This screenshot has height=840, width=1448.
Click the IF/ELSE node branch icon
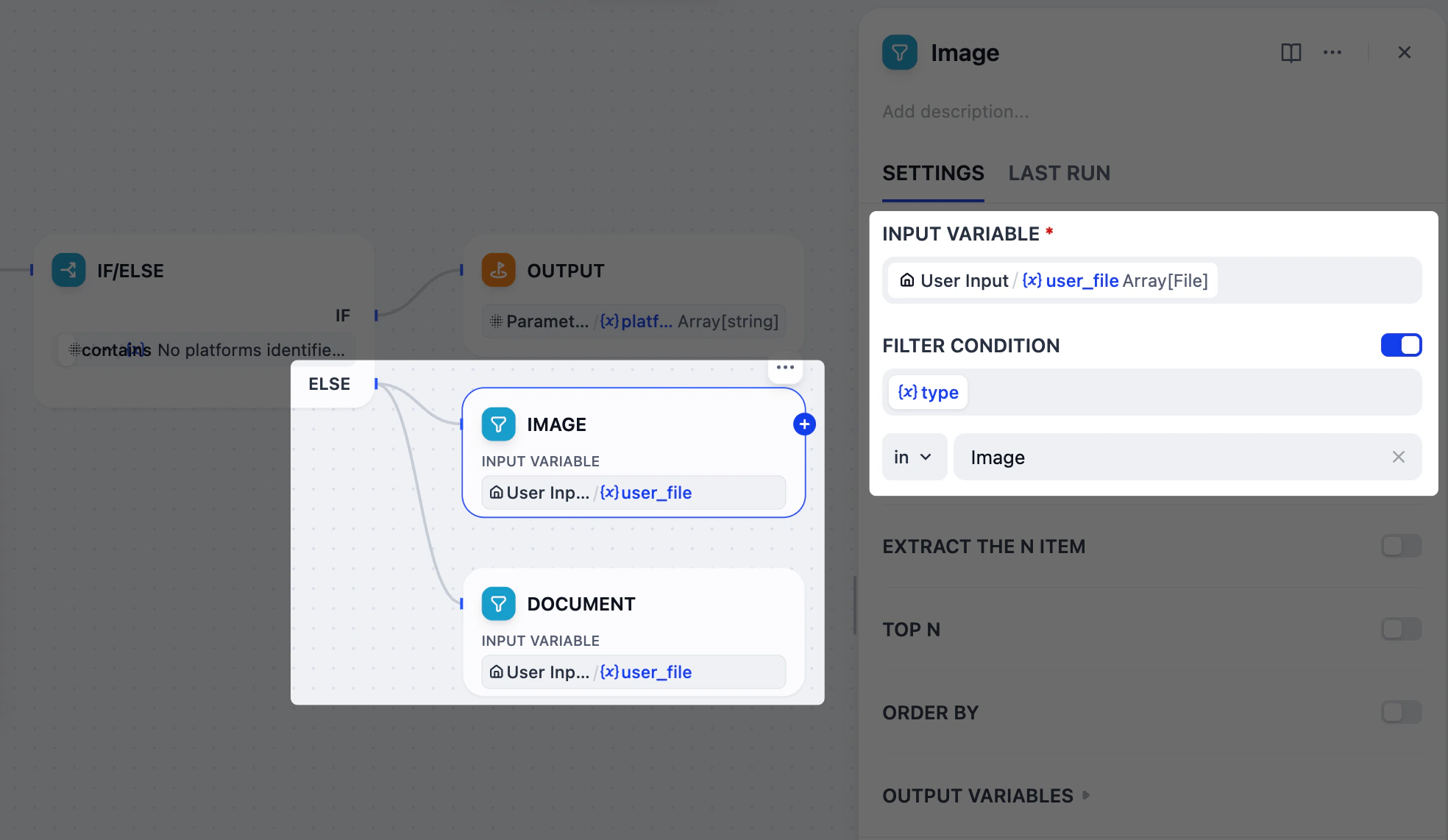point(68,270)
